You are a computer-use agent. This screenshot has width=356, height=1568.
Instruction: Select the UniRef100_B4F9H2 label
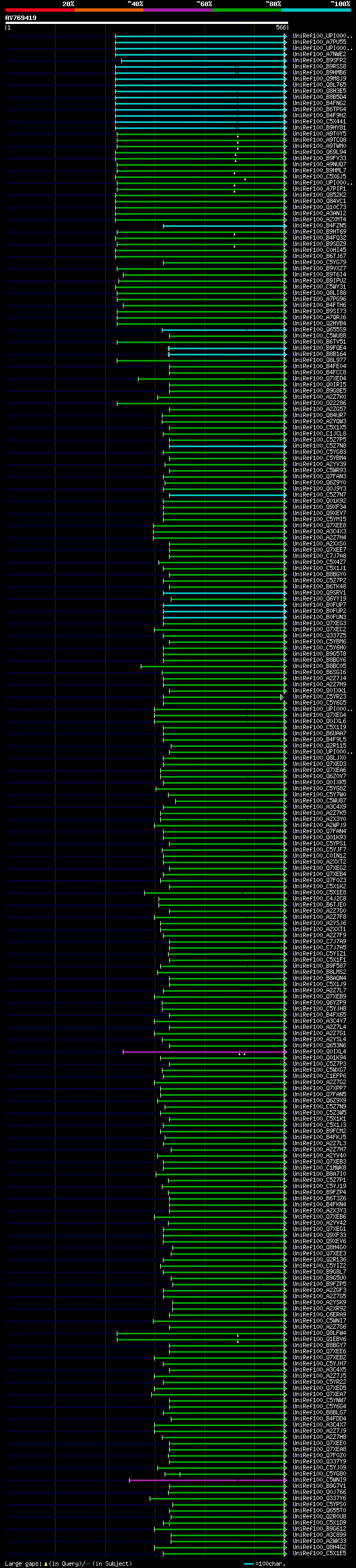[x=319, y=115]
